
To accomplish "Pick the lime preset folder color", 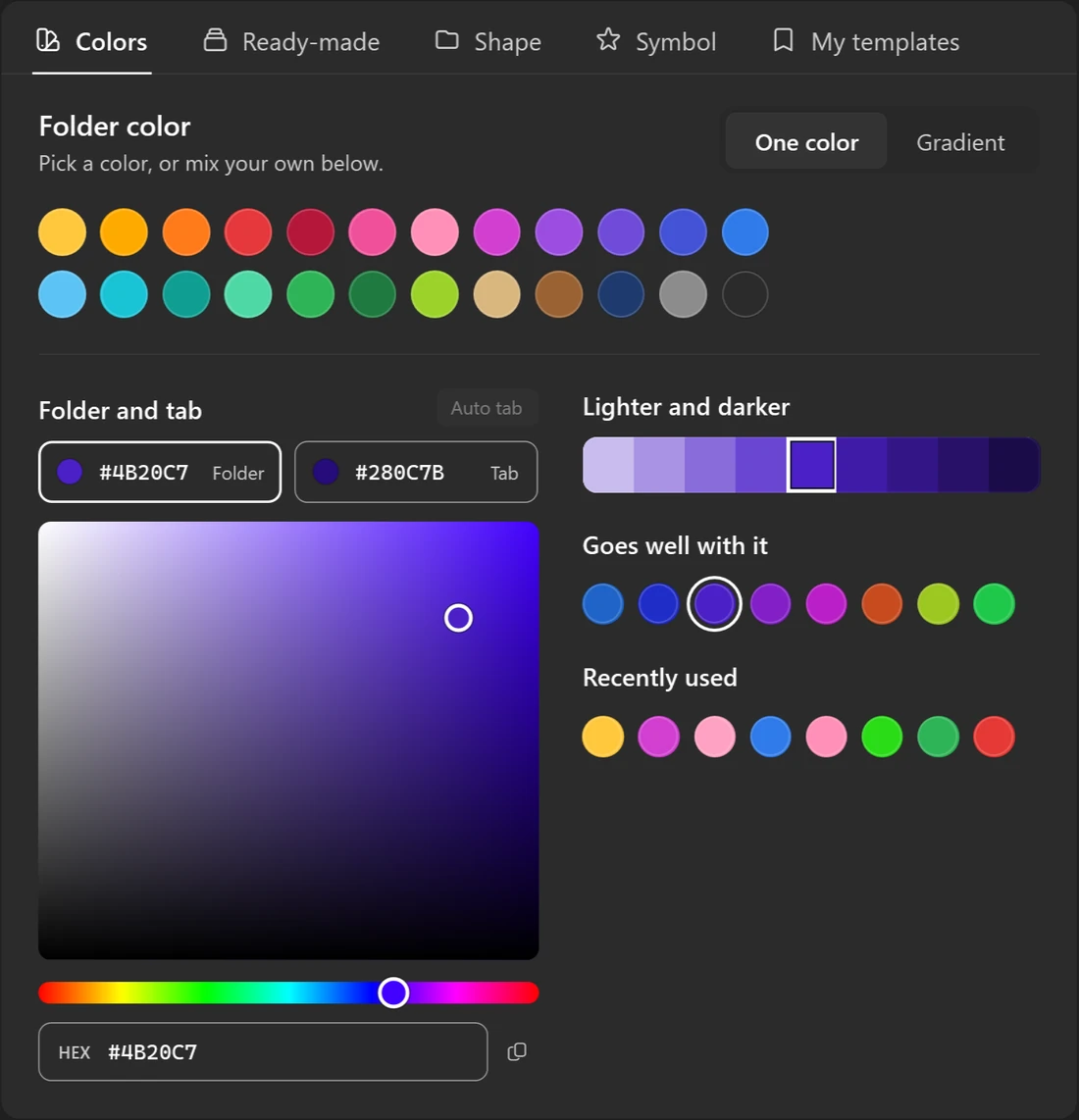I will click(x=435, y=294).
